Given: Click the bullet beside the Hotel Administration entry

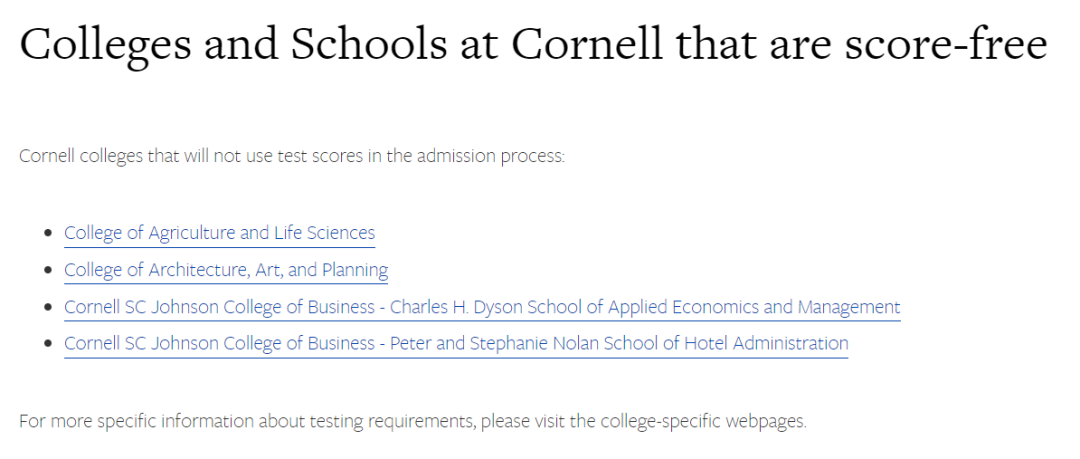Looking at the screenshot, I should [48, 343].
